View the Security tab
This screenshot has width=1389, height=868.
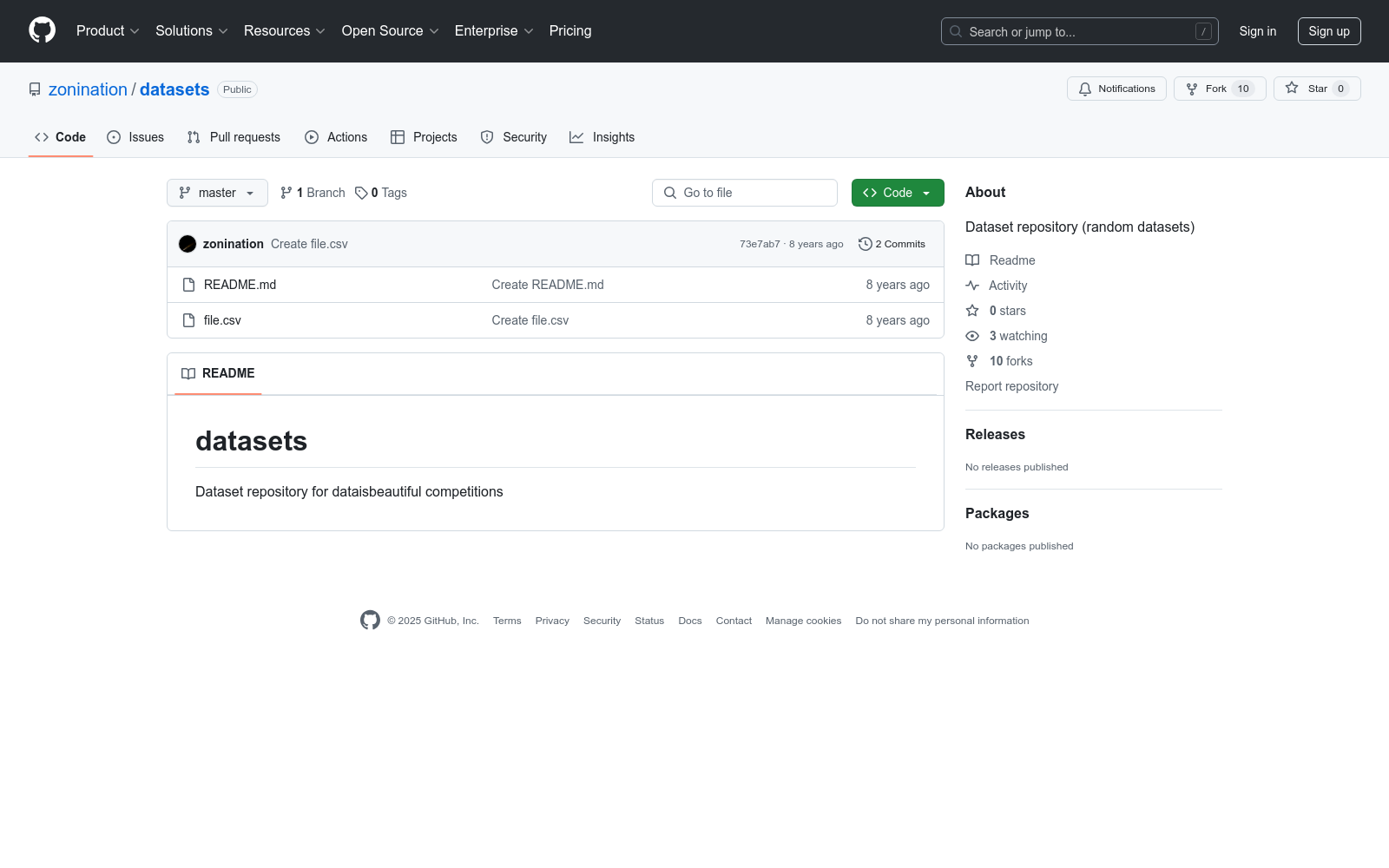pos(514,137)
